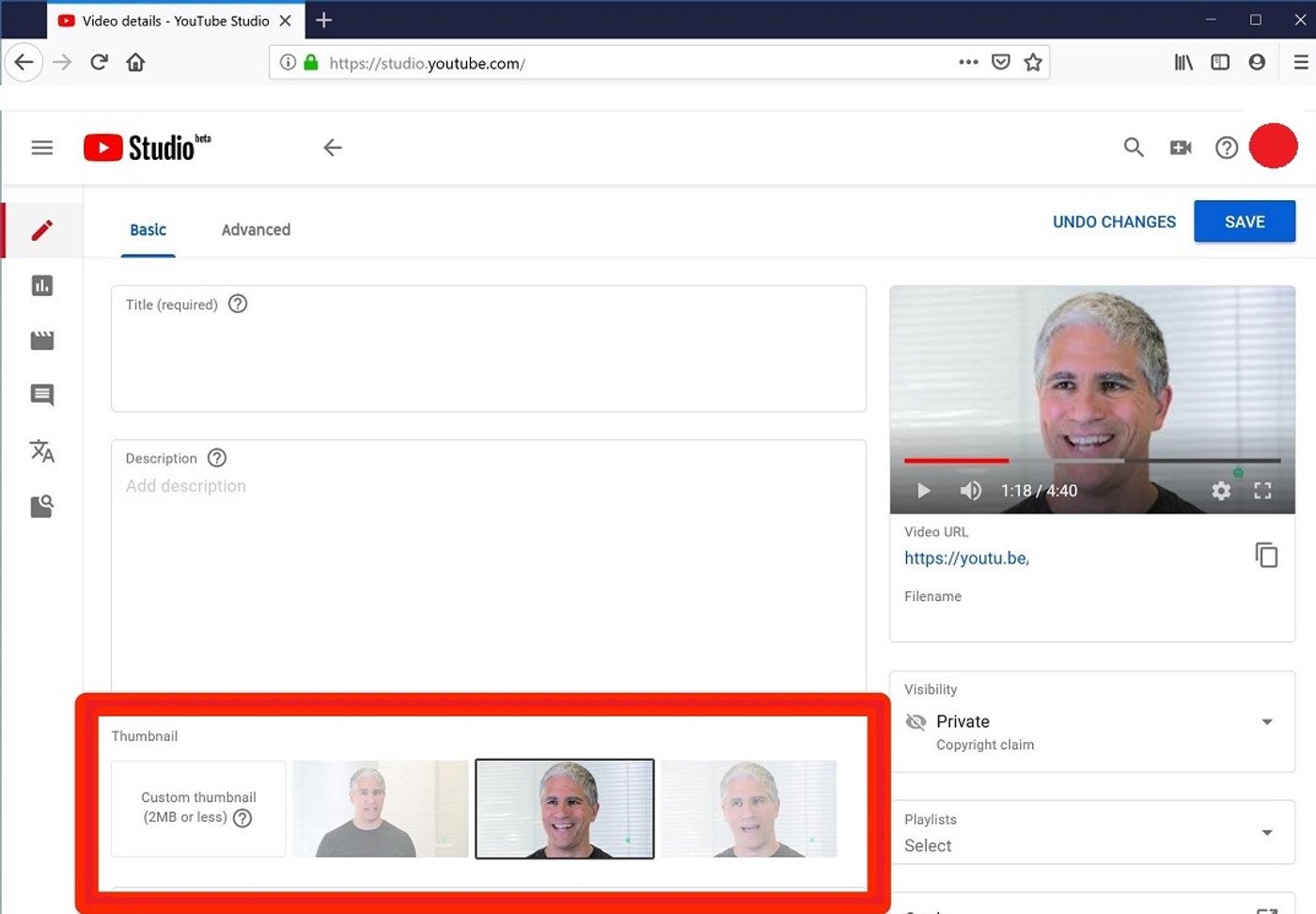The width and height of the screenshot is (1316, 914).
Task: Click the Custom thumbnail help icon
Action: click(x=243, y=819)
